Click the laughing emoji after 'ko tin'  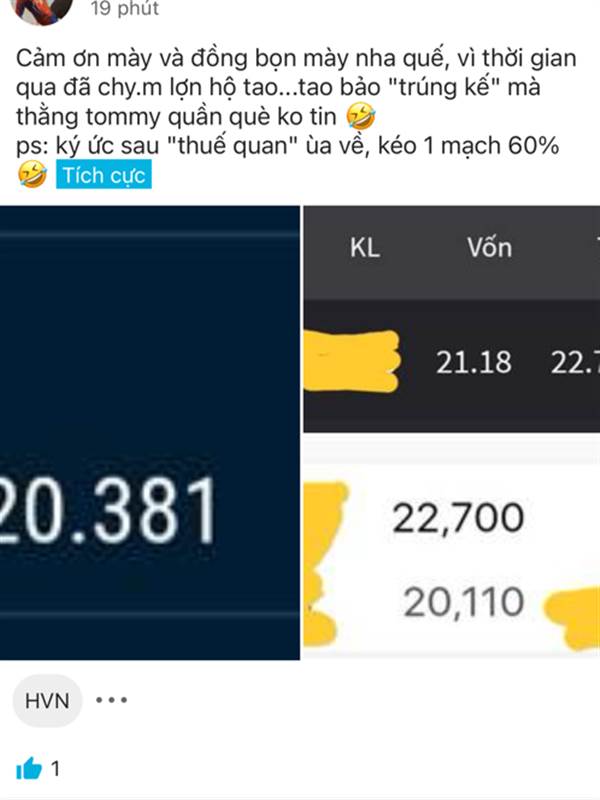[x=361, y=116]
